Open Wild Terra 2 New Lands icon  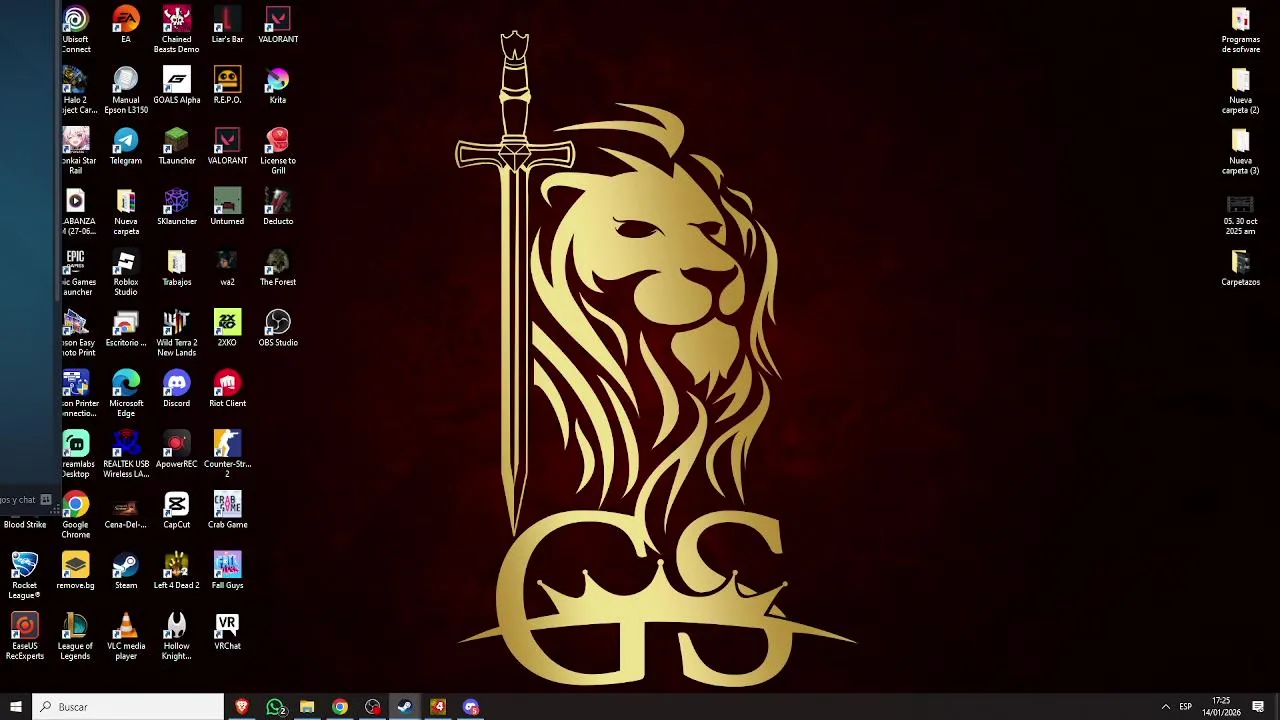[x=177, y=334]
